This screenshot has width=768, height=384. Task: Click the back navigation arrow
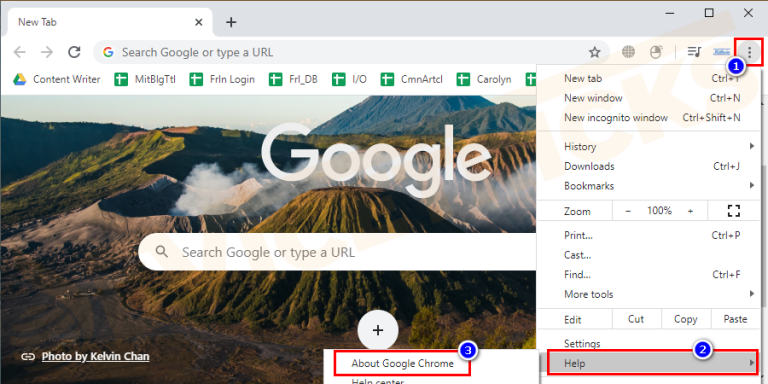point(20,52)
